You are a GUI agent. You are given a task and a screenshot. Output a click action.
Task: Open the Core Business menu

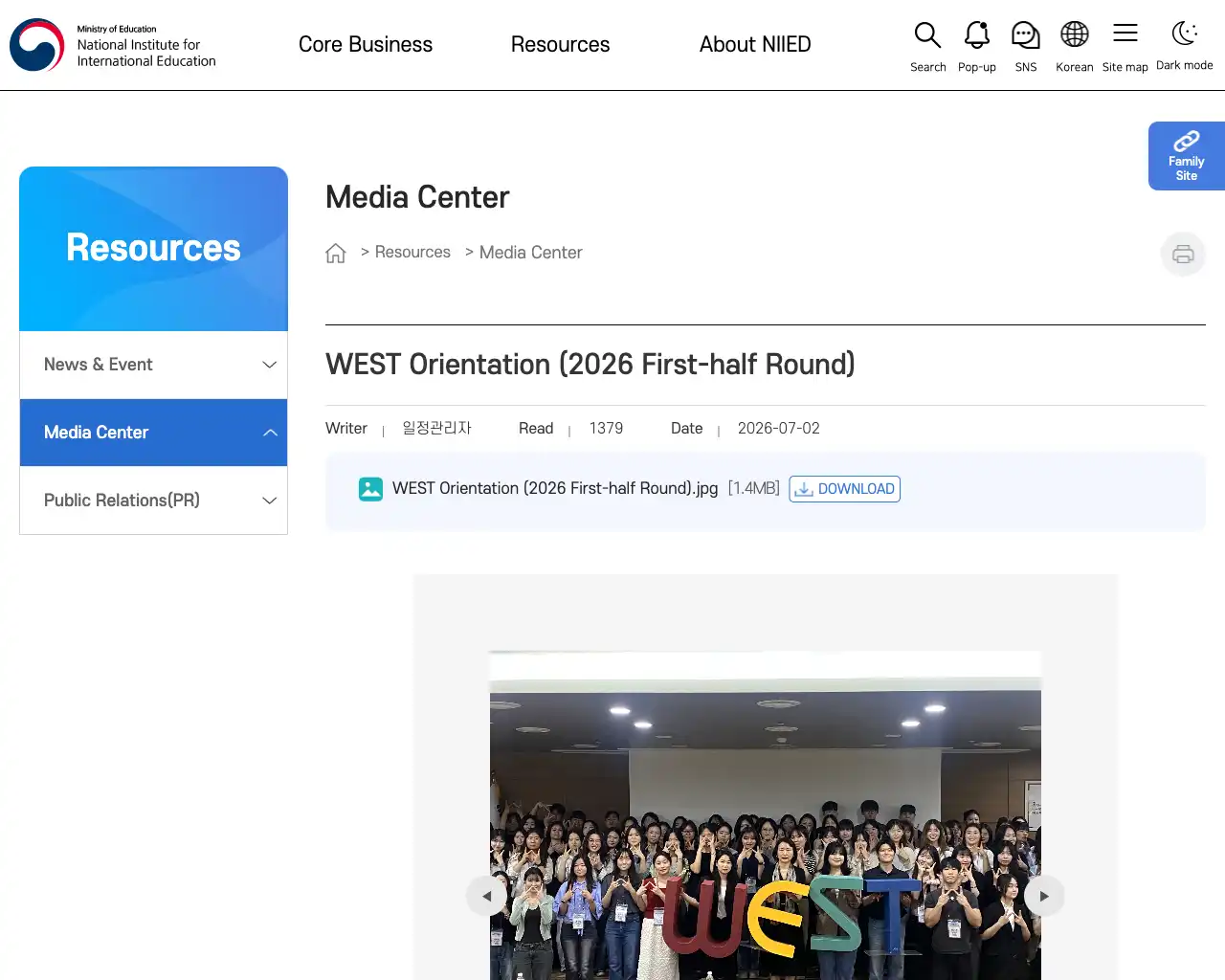pyautogui.click(x=366, y=45)
